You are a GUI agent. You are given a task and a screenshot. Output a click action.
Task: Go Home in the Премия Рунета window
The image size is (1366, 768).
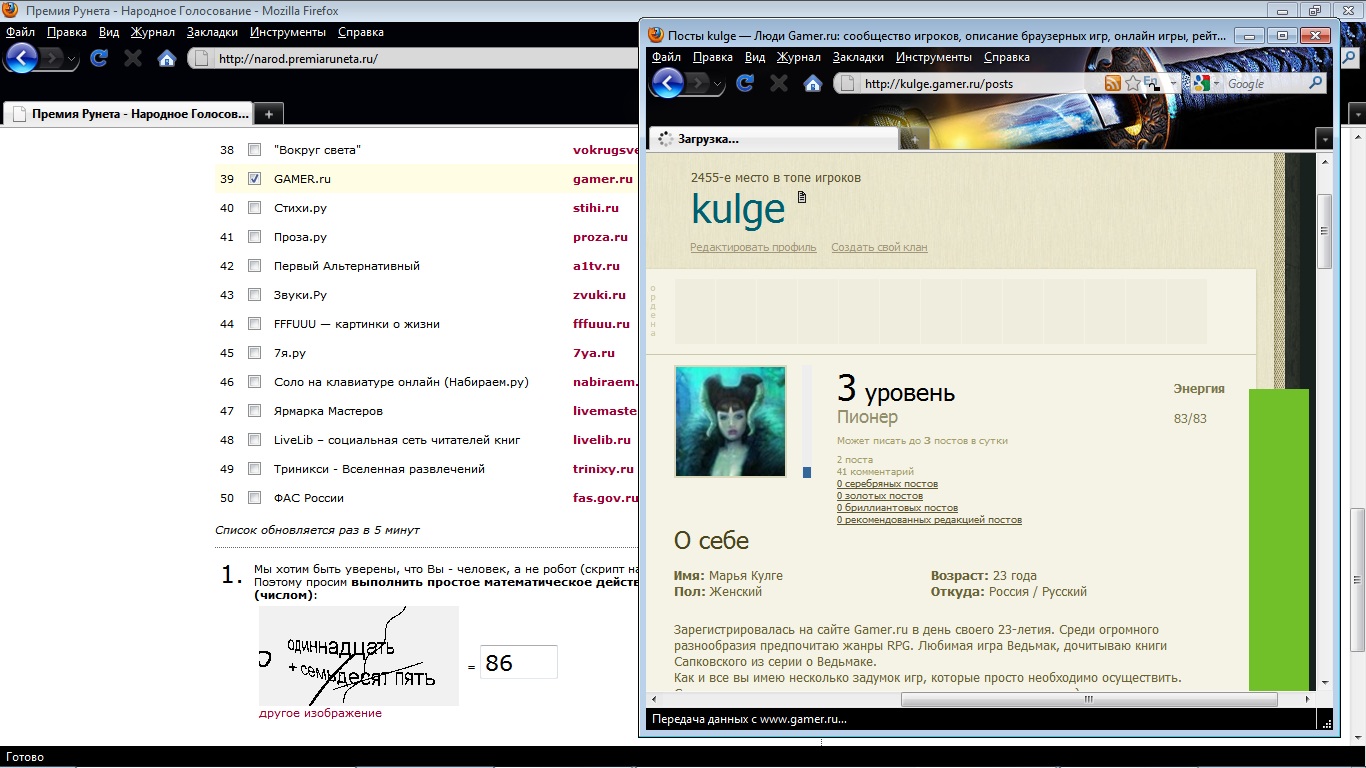166,58
